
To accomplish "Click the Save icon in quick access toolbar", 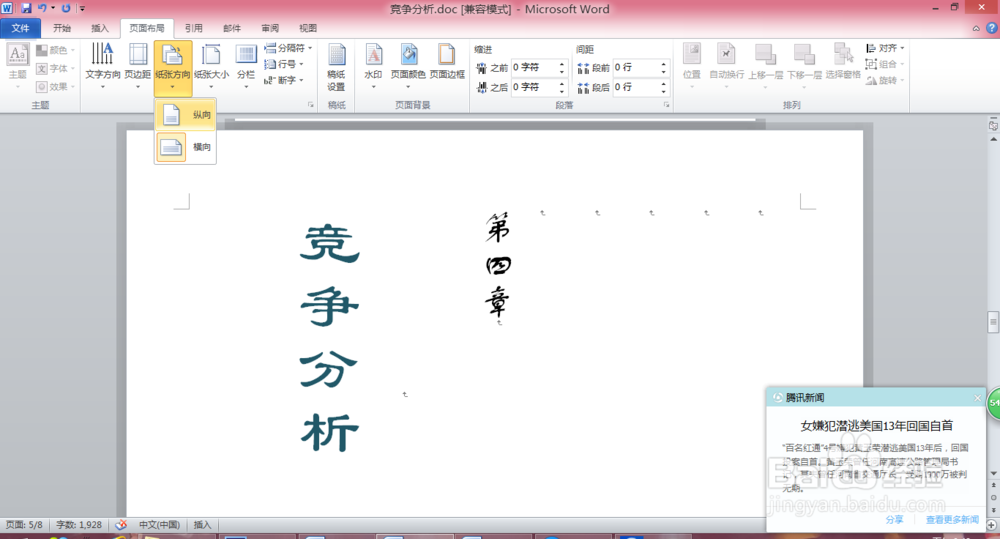I will point(26,8).
